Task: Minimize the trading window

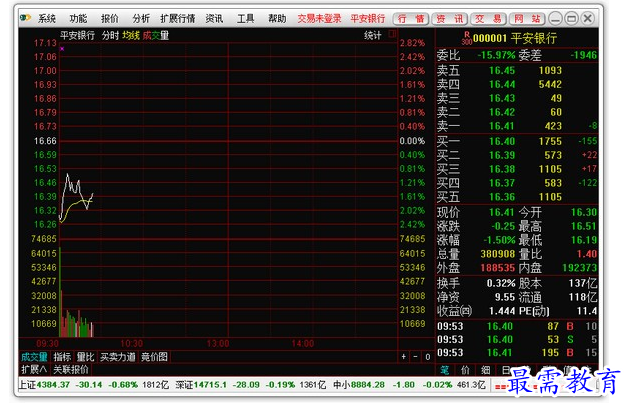Action: coord(556,18)
